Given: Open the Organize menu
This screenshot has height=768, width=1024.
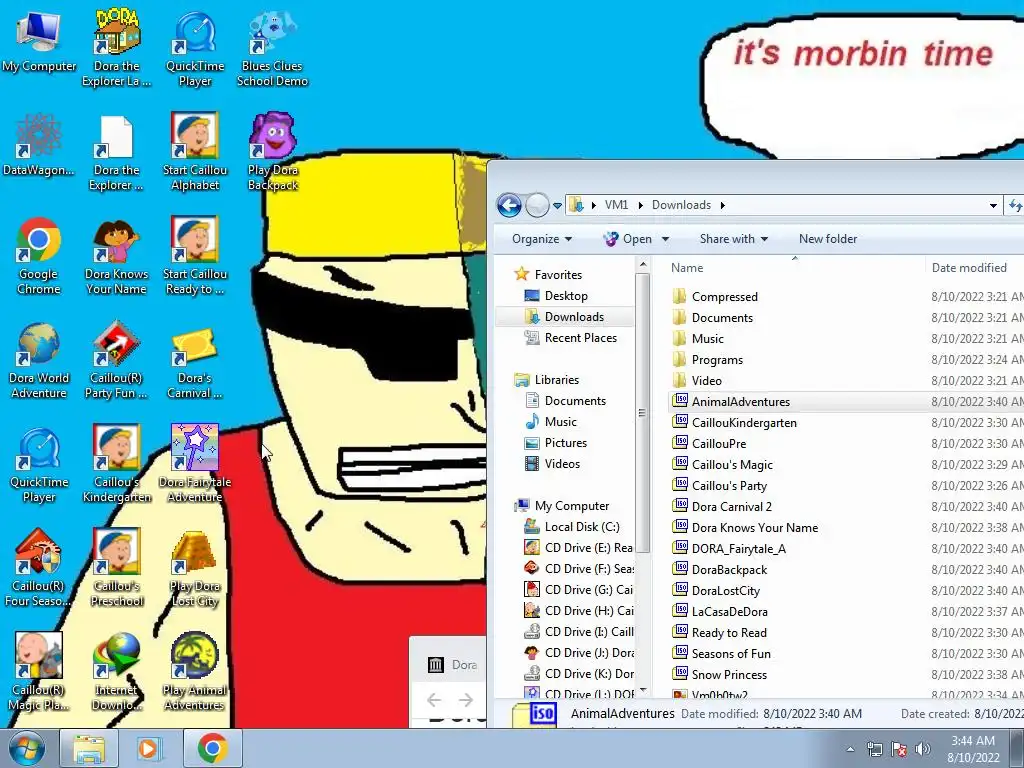Looking at the screenshot, I should 541,239.
